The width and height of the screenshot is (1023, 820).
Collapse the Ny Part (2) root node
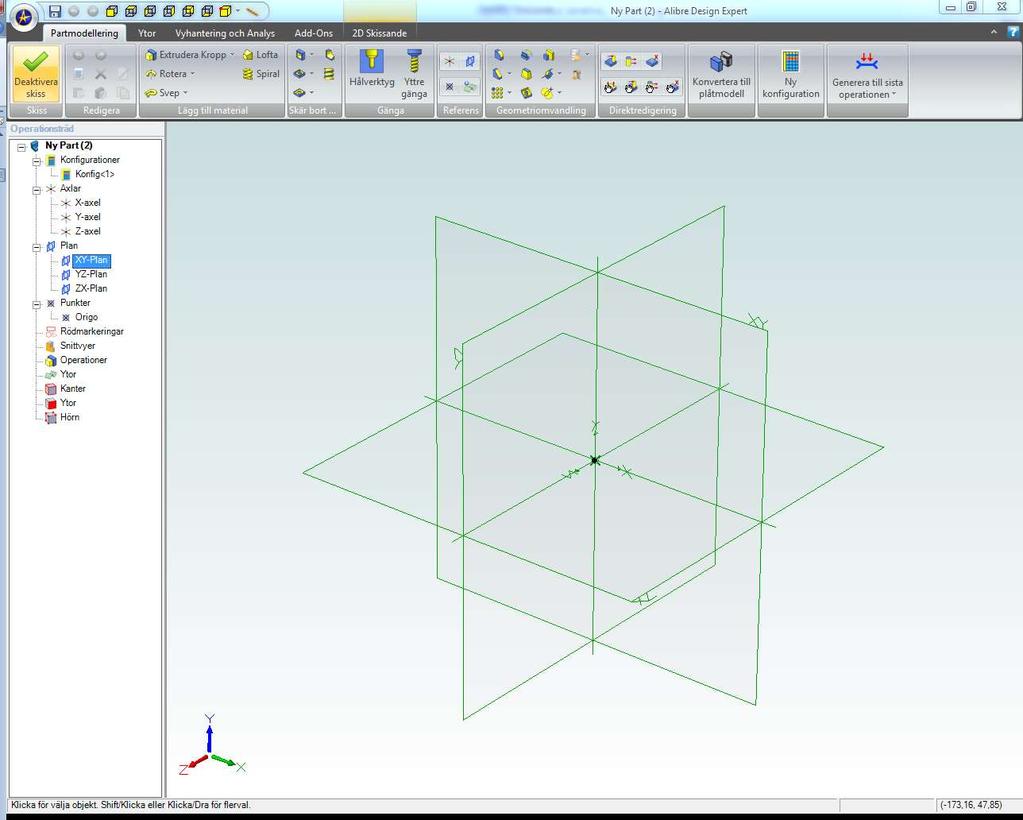point(22,147)
